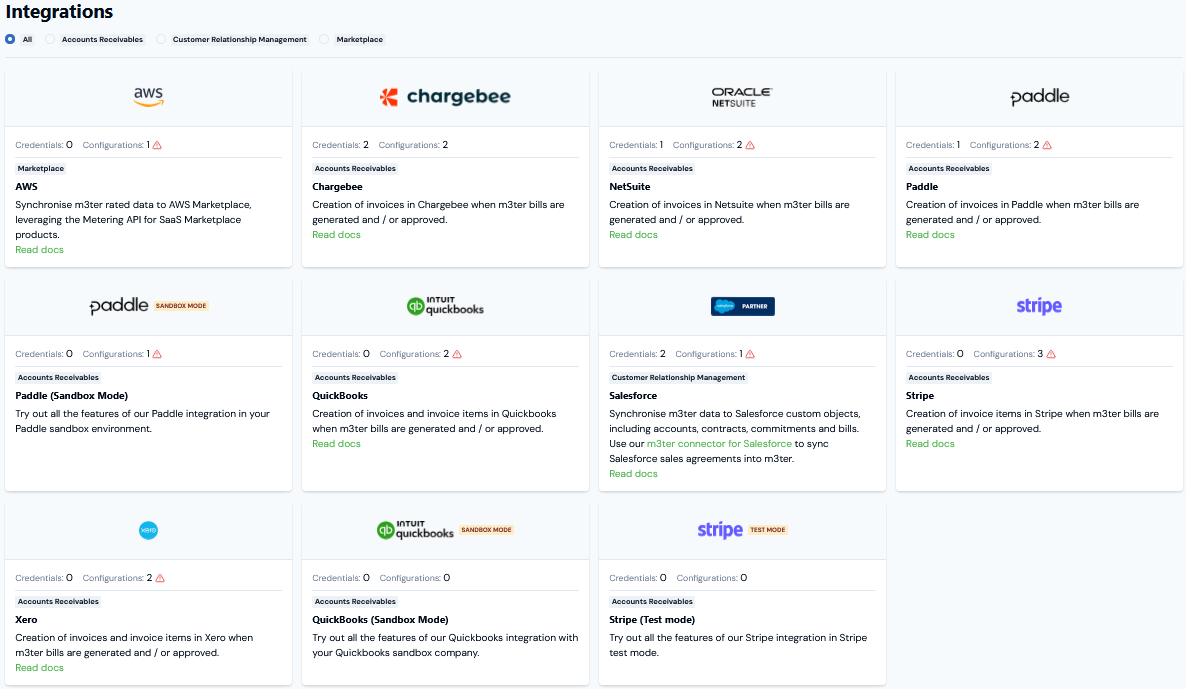Image resolution: width=1186 pixels, height=689 pixels.
Task: Open the AWS card title
Action: [26, 187]
